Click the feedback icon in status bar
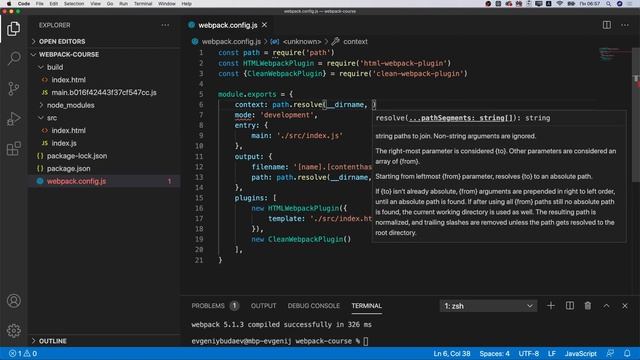640x360 pixels. tap(610, 353)
